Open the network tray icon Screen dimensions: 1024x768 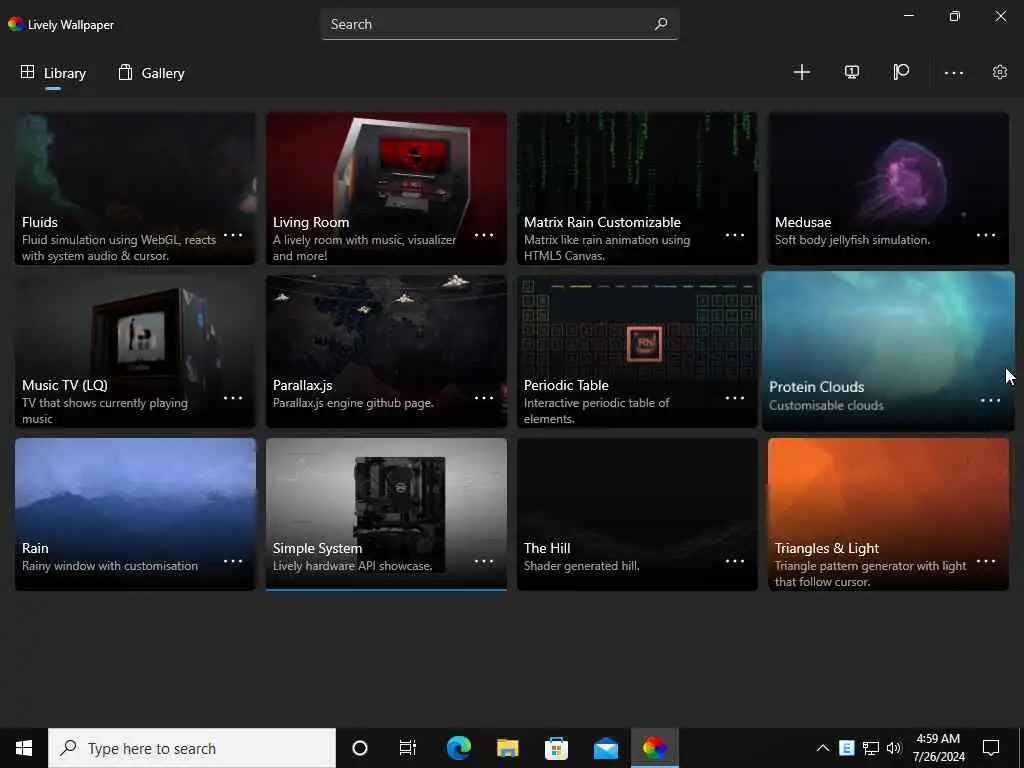coord(871,748)
